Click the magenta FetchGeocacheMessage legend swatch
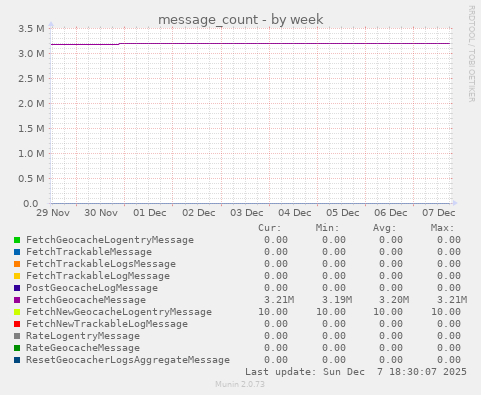Viewport: 481px width, 395px height. 17,300
